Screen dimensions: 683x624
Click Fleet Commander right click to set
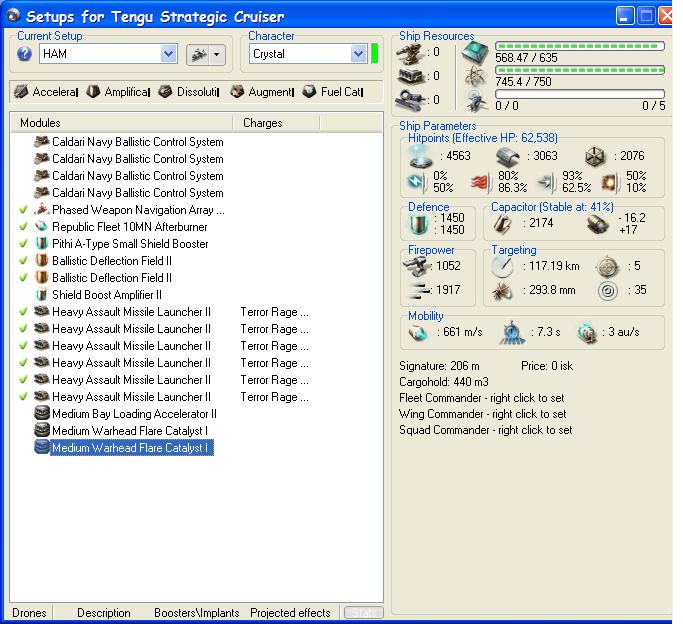click(x=481, y=398)
